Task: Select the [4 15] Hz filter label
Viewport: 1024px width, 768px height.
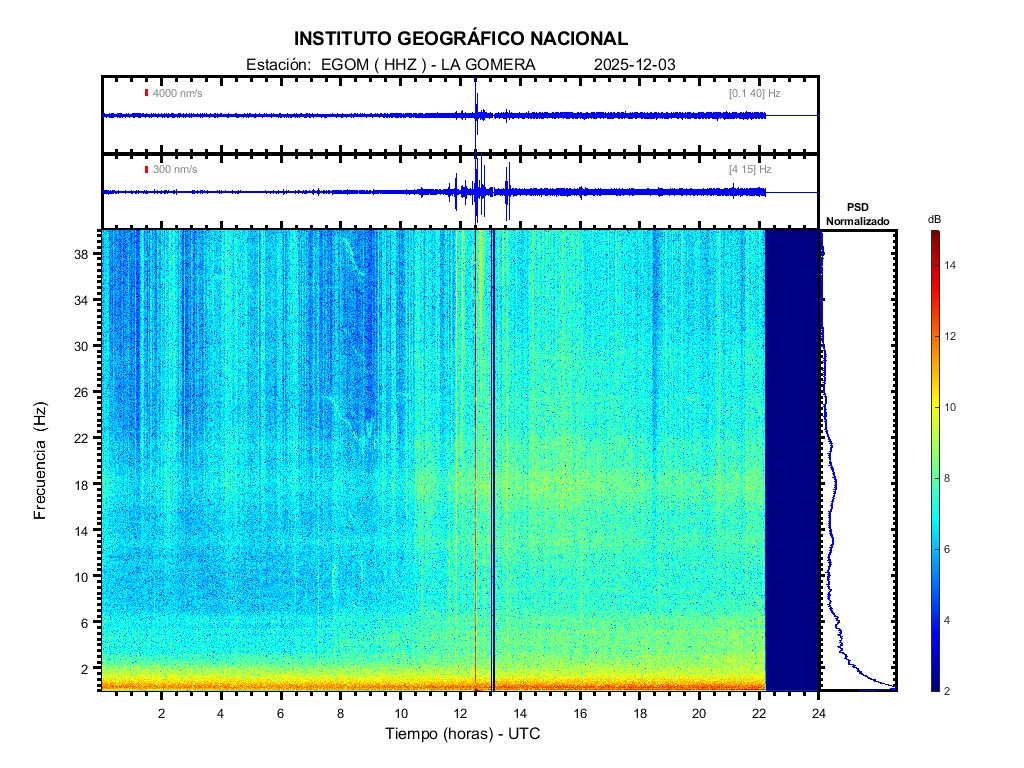Action: [x=750, y=169]
